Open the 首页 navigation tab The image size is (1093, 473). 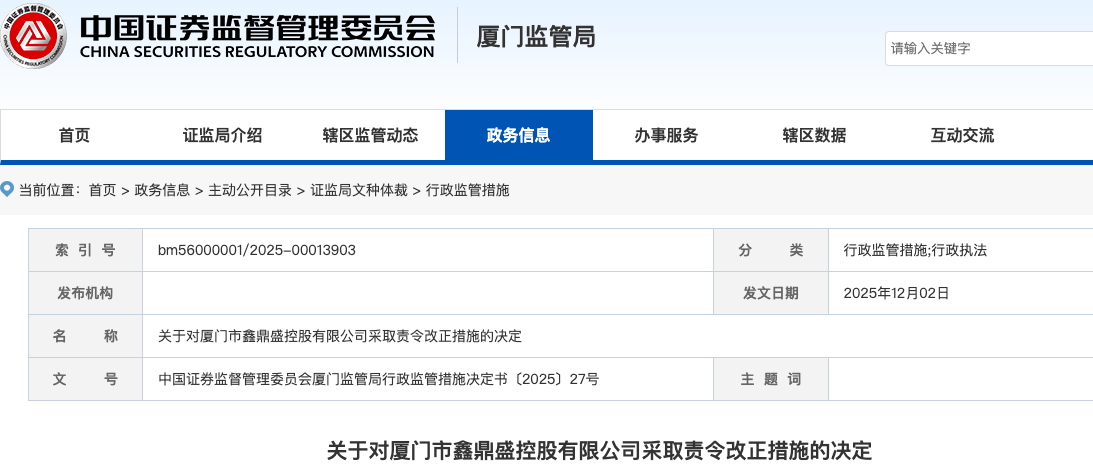(75, 135)
